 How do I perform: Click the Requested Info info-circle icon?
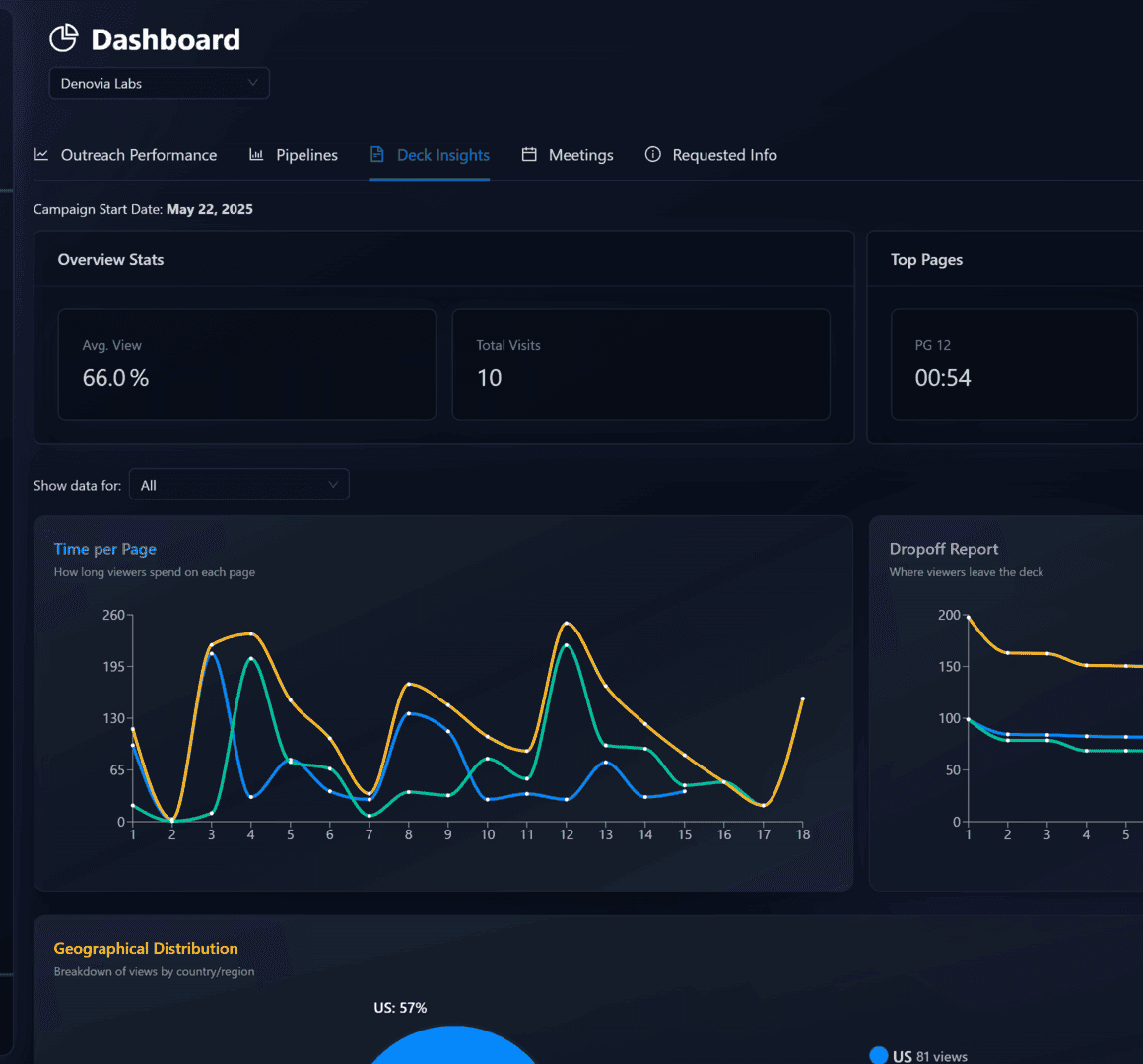653,154
